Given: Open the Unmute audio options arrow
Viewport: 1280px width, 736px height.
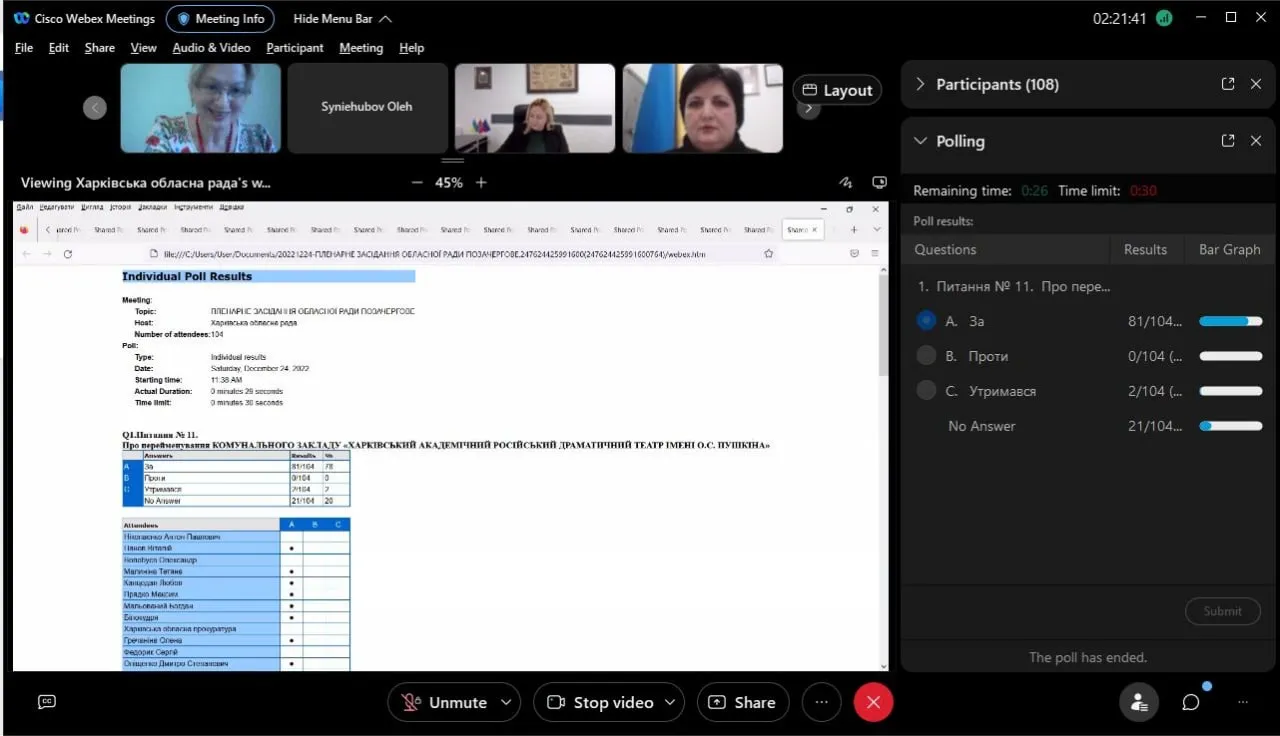Looking at the screenshot, I should coord(506,702).
